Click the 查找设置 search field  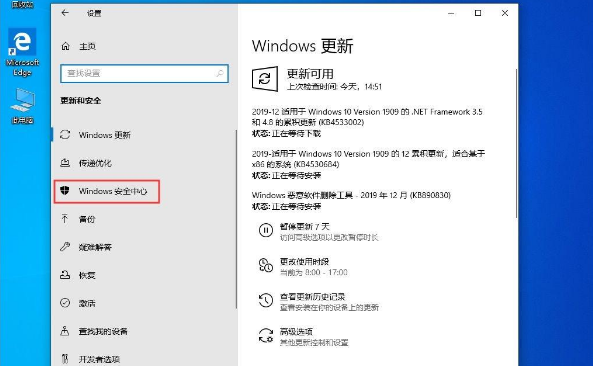coord(144,73)
